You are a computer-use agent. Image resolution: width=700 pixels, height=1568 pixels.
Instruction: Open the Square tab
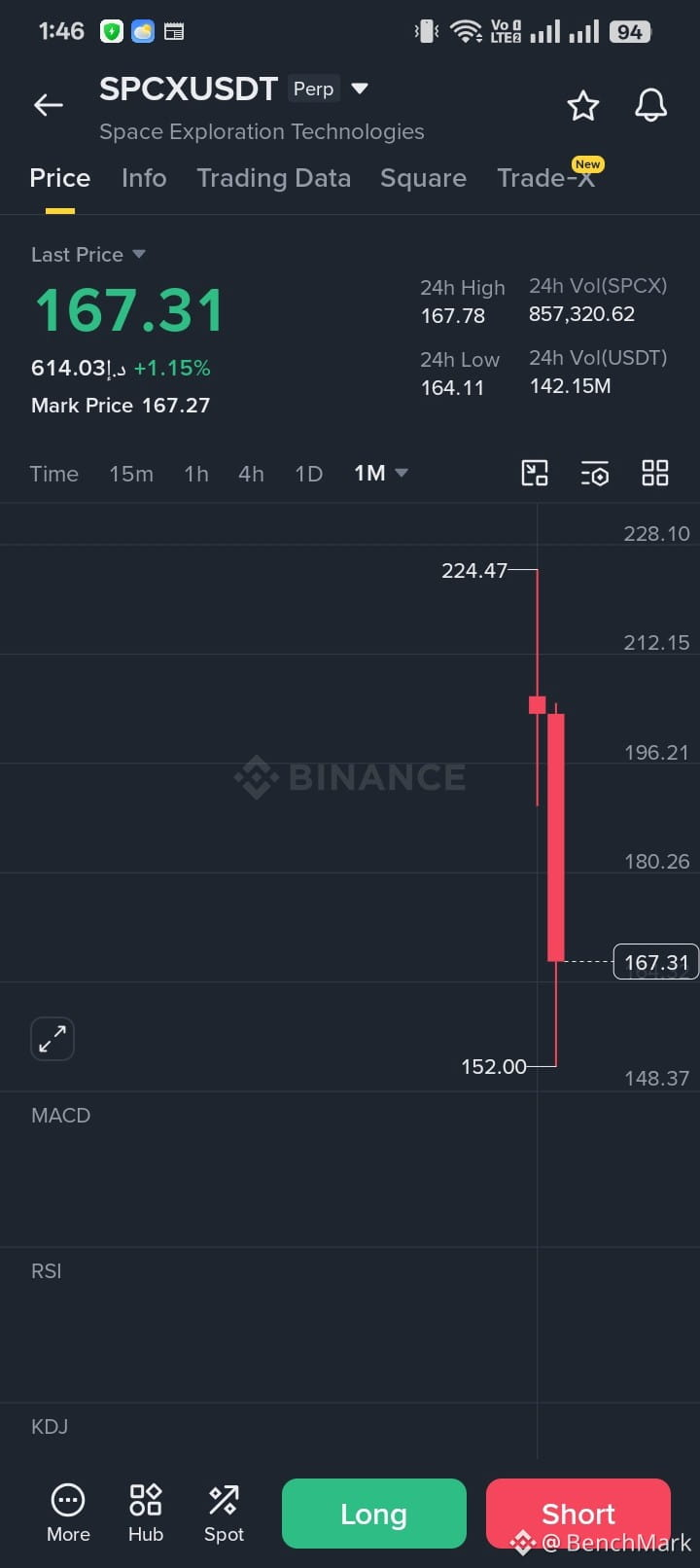[423, 178]
